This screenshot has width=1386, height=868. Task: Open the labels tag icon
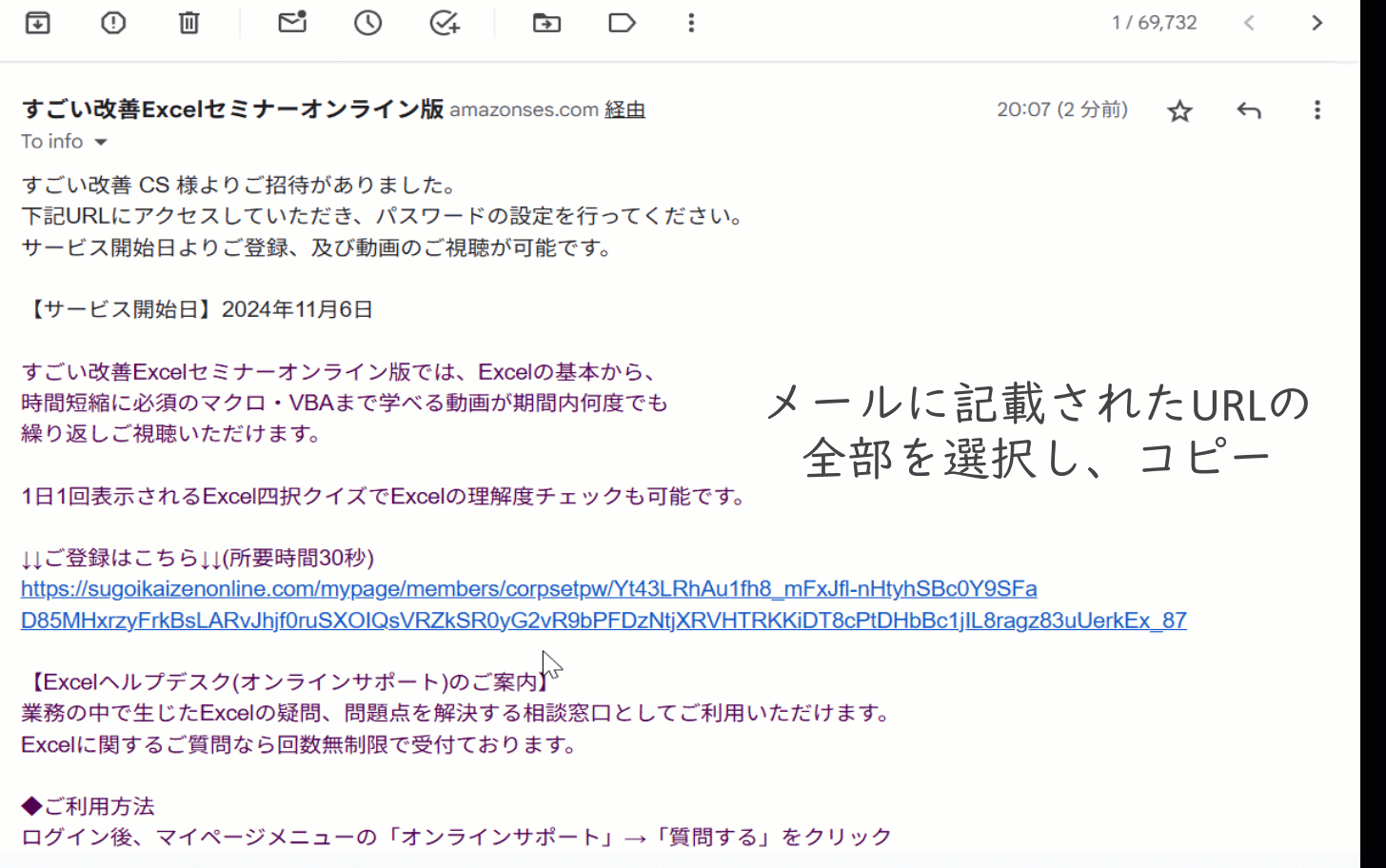coord(622,23)
